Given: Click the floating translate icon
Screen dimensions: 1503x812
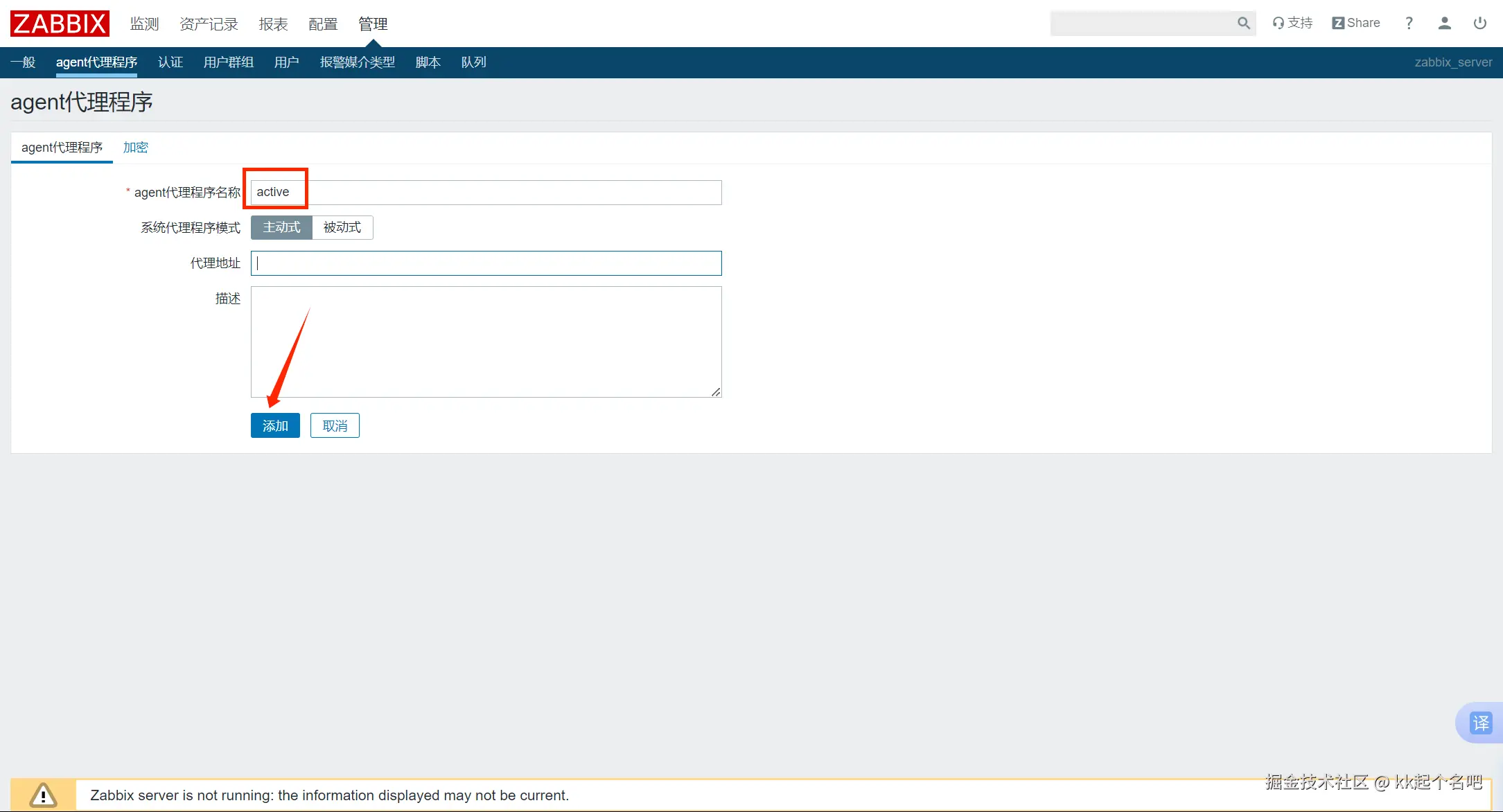Looking at the screenshot, I should [x=1480, y=723].
